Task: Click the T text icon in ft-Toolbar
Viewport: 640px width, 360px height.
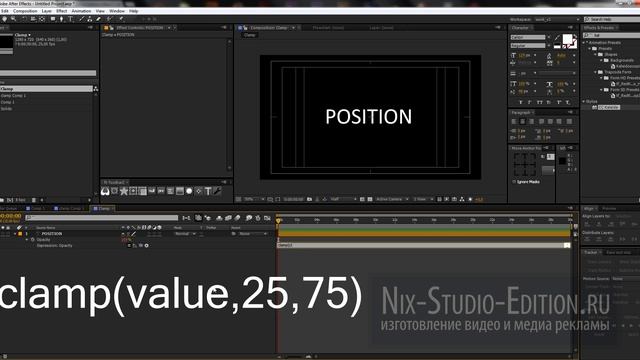Action: tap(208, 191)
